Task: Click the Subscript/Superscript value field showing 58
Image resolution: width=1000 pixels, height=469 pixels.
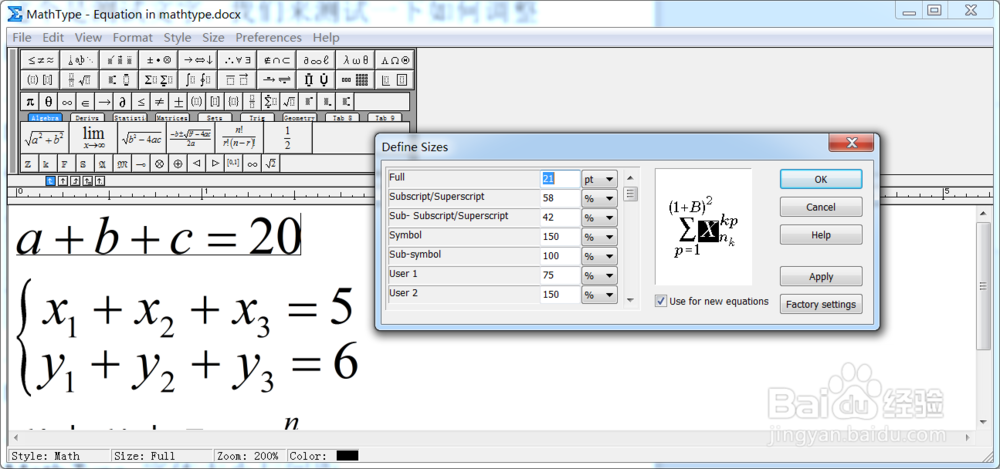Action: [x=561, y=198]
